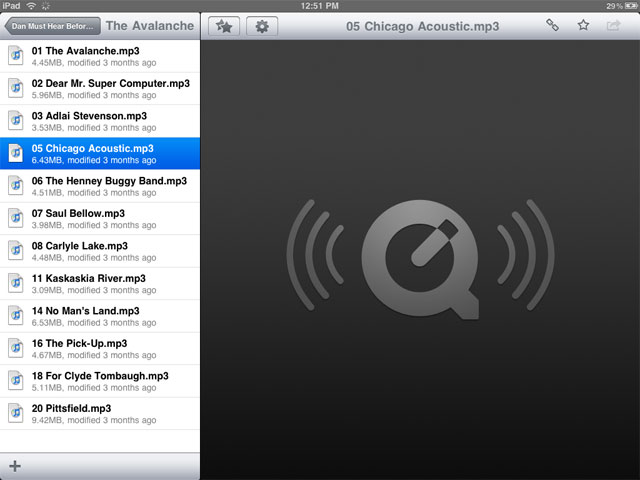
Task: Tap audio file icon for 02 Dear Mr. Super Computer
Action: (x=16, y=88)
